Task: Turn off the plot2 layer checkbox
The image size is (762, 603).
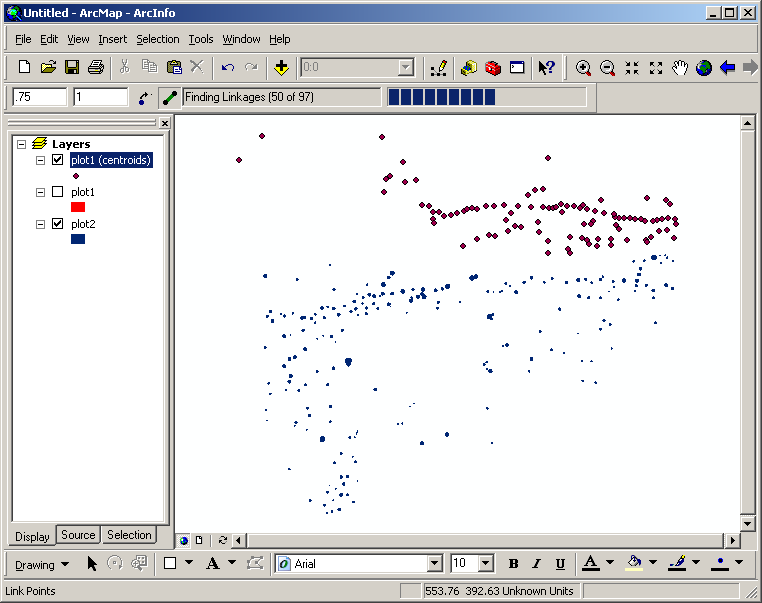Action: pos(57,224)
